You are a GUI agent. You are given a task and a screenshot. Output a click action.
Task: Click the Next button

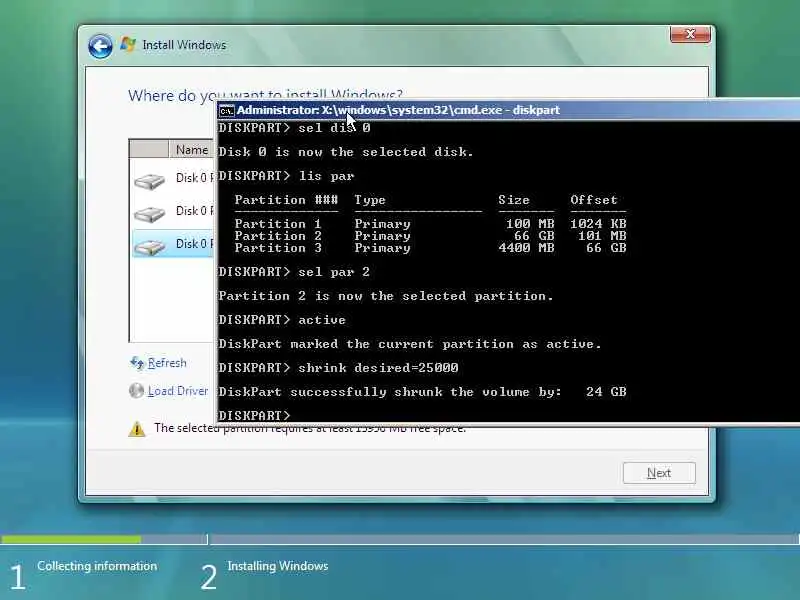point(659,473)
